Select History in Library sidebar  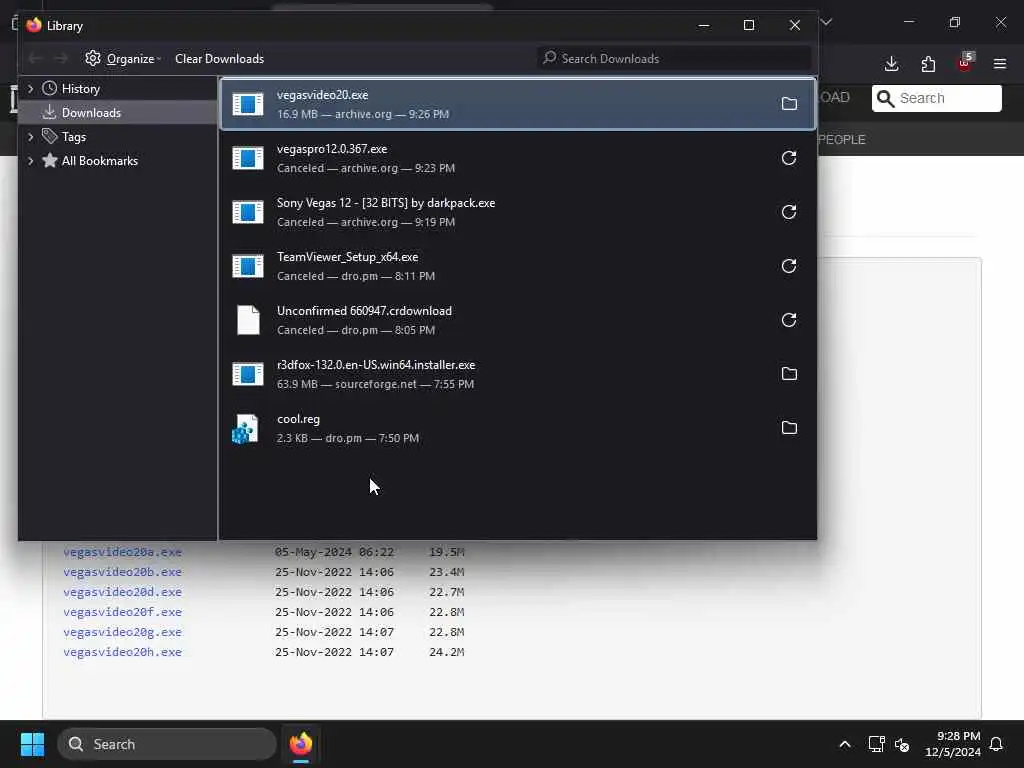click(x=118, y=89)
